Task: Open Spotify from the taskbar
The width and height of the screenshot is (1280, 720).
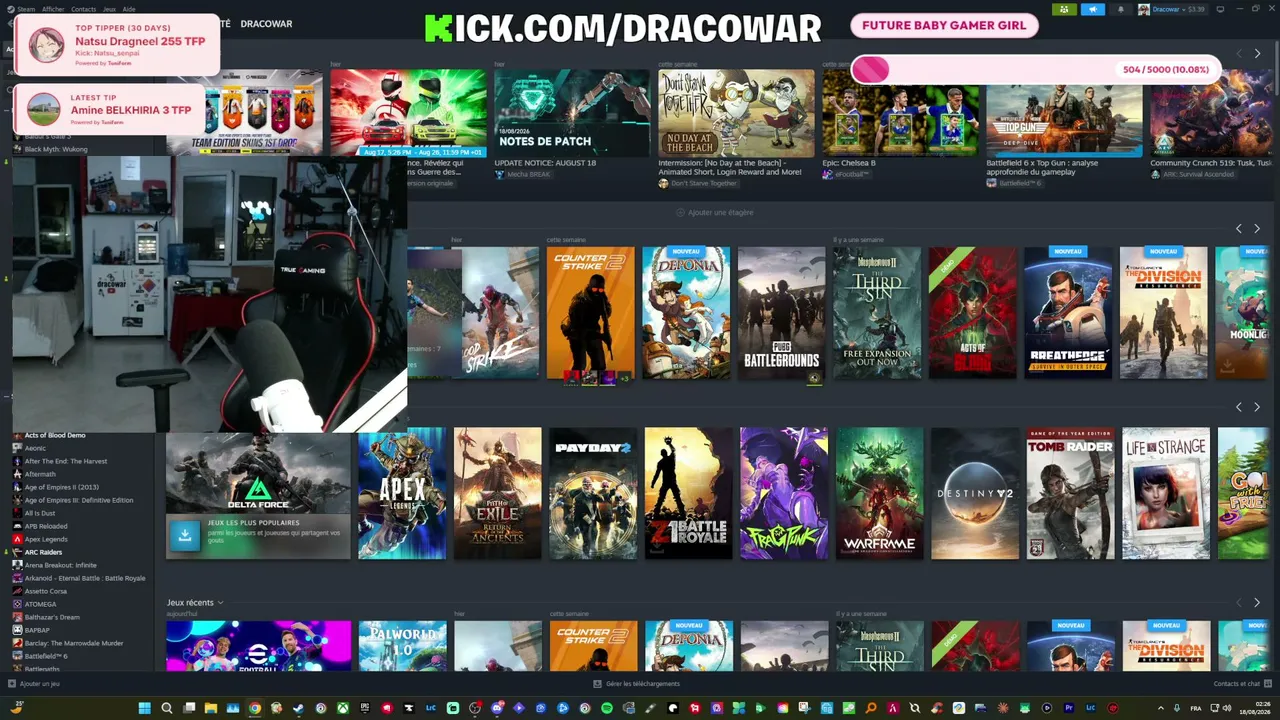Action: pyautogui.click(x=607, y=708)
